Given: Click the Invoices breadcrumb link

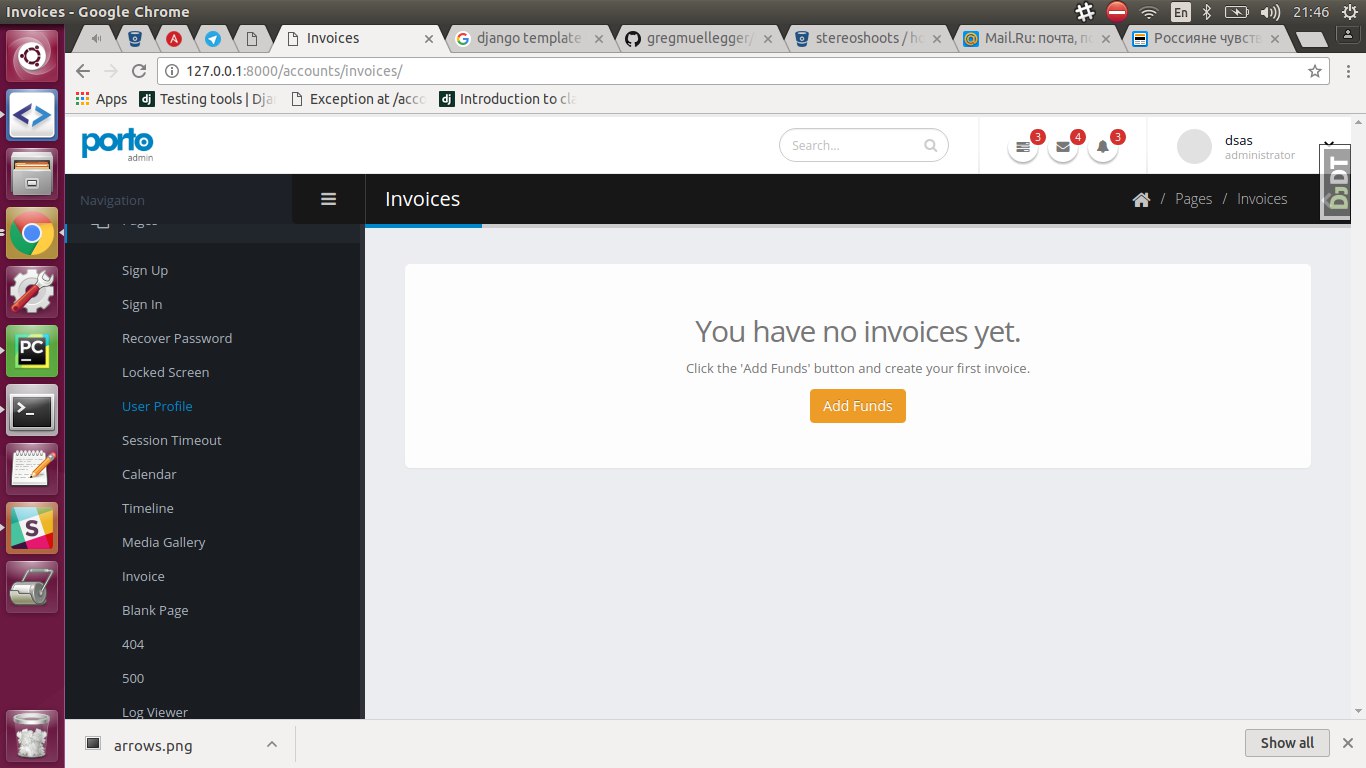Looking at the screenshot, I should [1262, 199].
